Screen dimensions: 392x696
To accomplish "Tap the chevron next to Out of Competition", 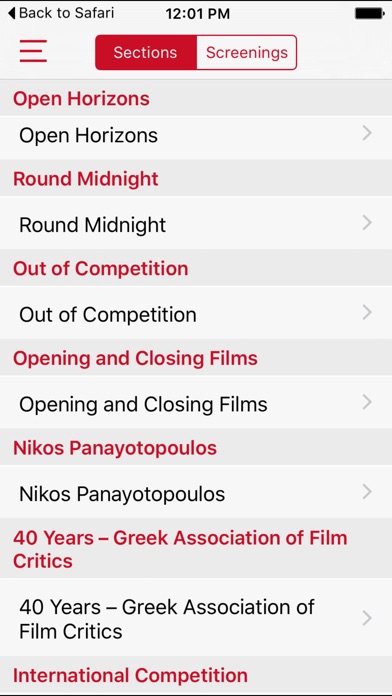I will (367, 312).
